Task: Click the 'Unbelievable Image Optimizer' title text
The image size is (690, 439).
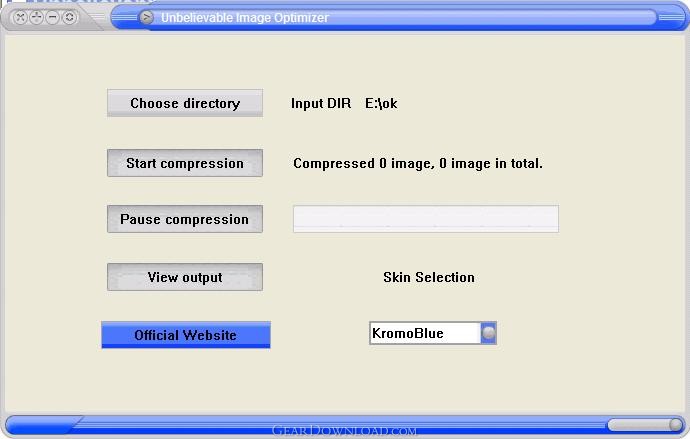Action: pos(245,18)
